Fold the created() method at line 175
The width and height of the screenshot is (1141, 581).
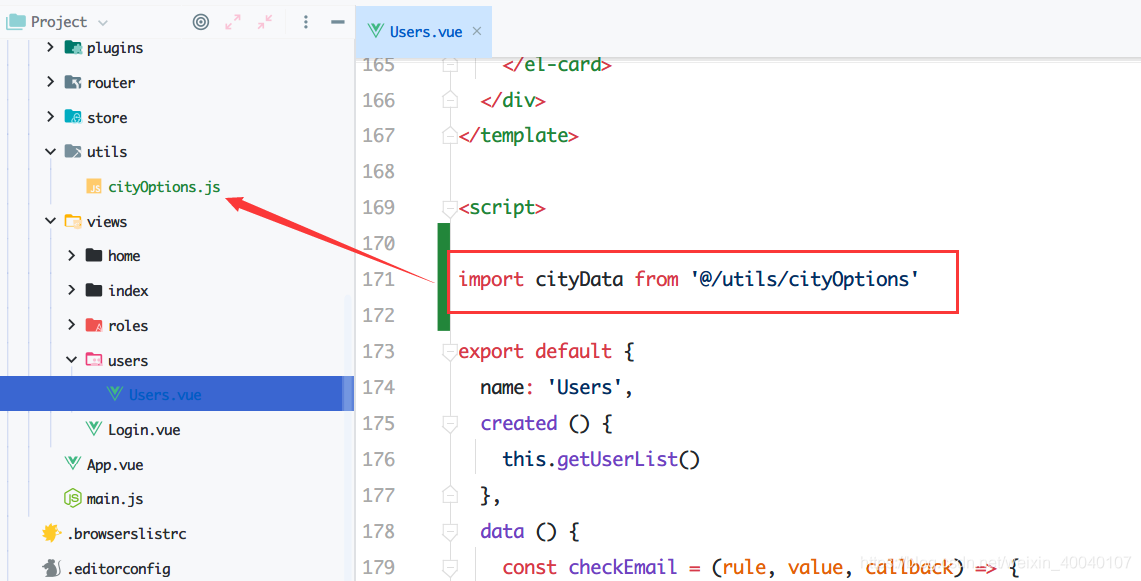(x=450, y=424)
